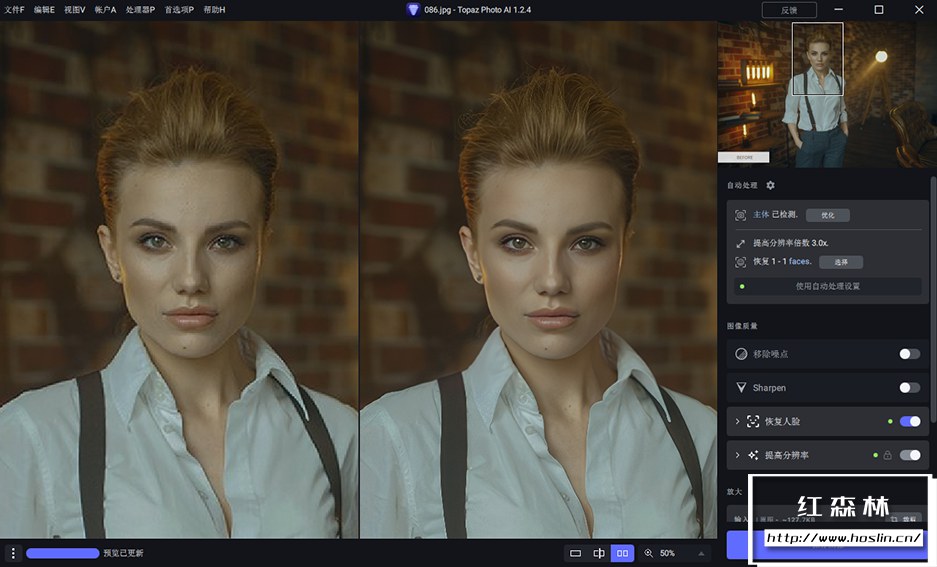
Task: Open the 处理器P menu
Action: (140, 10)
